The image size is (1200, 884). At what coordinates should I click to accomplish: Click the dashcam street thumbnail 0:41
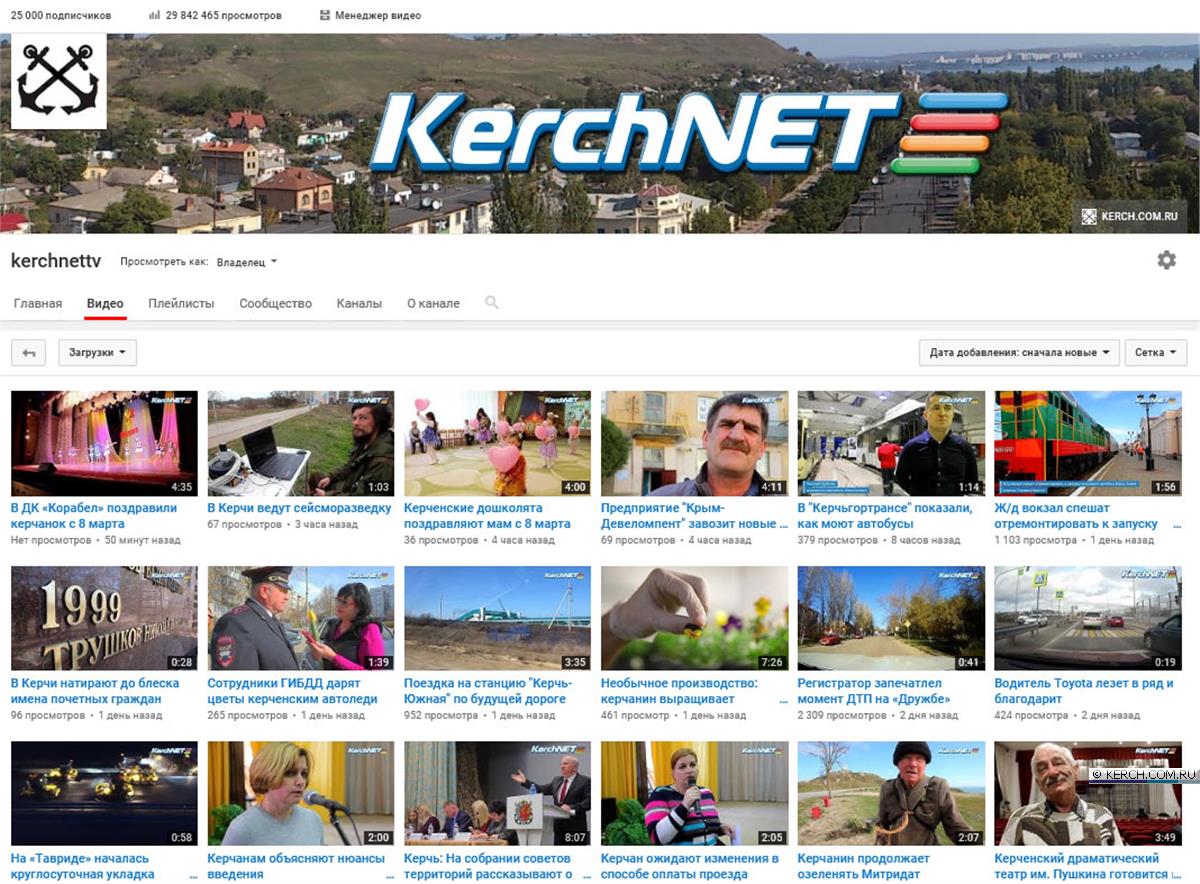pyautogui.click(x=891, y=619)
